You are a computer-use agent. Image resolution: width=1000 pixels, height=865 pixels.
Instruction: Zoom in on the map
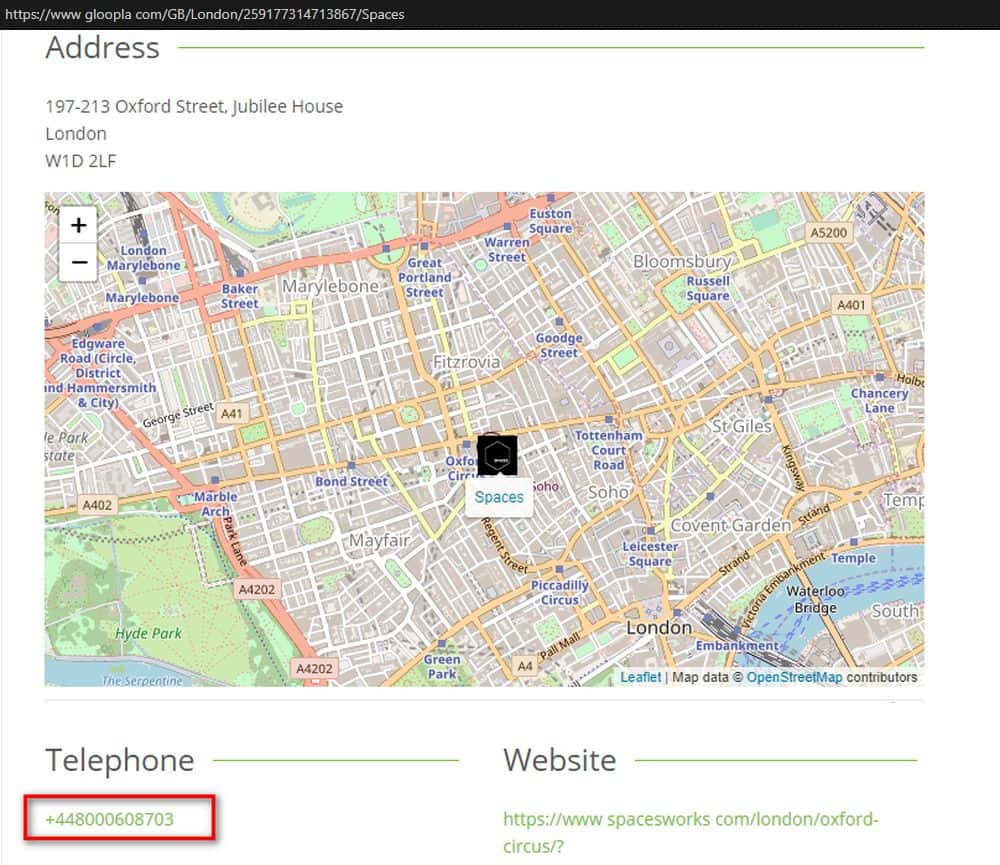[78, 225]
